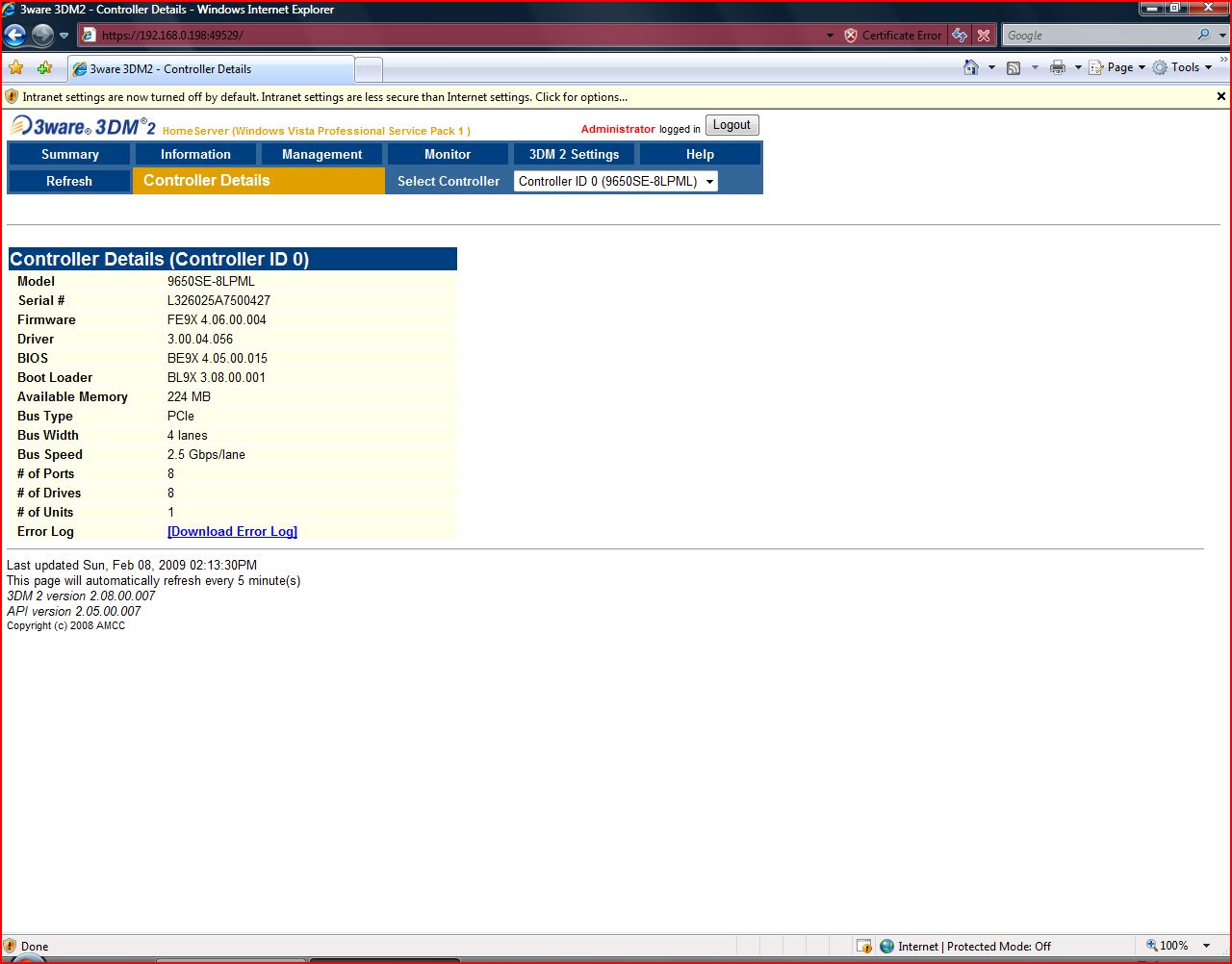This screenshot has width=1232, height=964.
Task: Click the Add to Favorites icon
Action: tap(44, 68)
